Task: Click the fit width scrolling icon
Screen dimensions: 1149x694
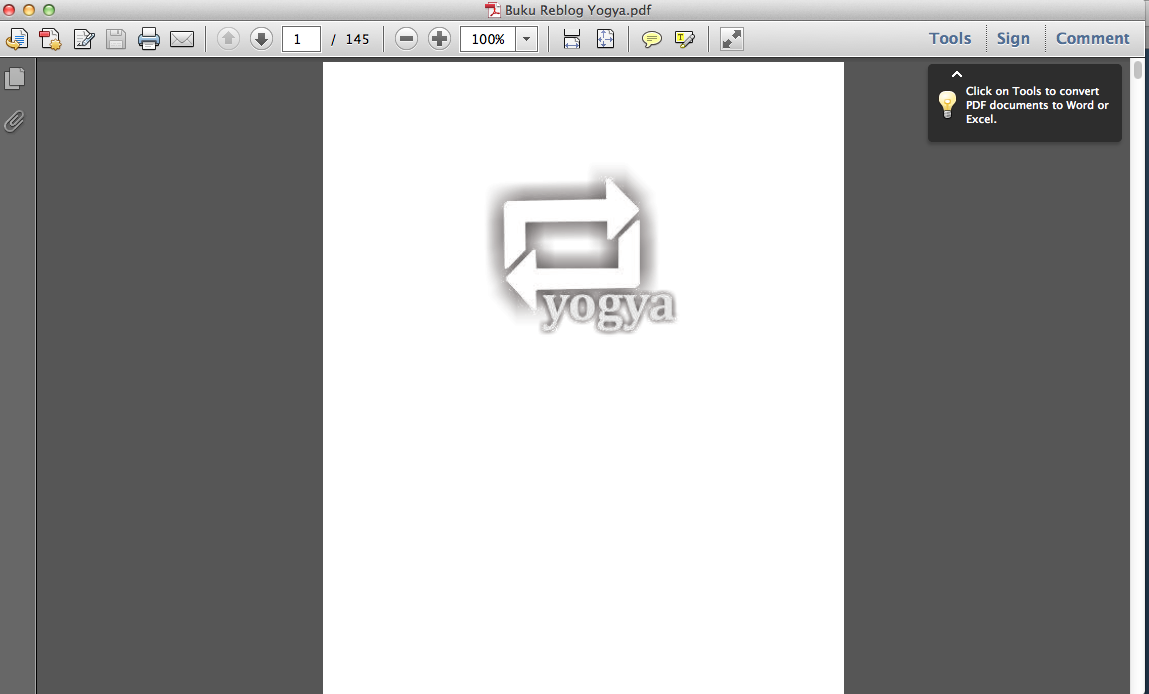Action: [x=572, y=39]
